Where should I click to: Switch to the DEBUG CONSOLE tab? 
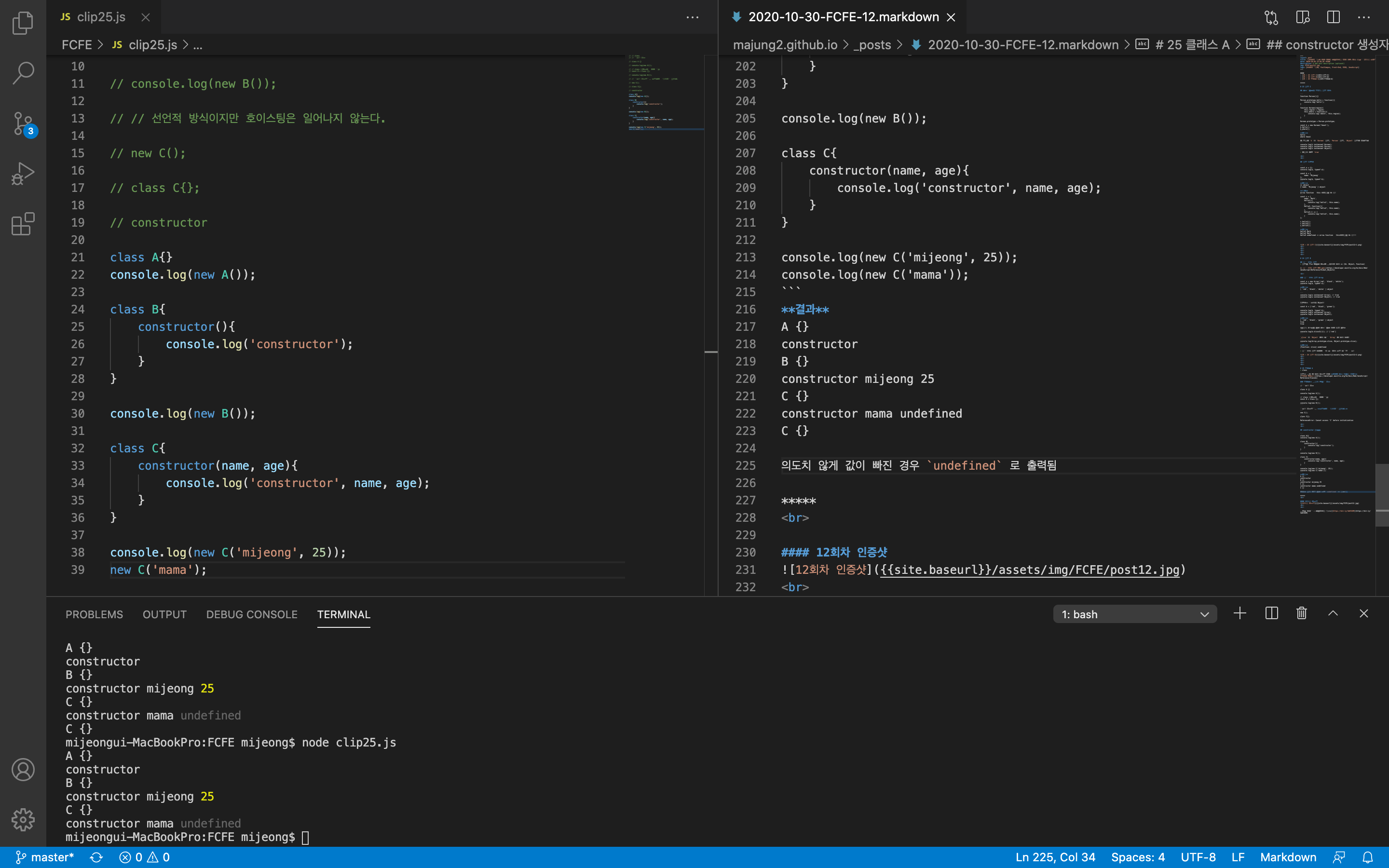(252, 614)
